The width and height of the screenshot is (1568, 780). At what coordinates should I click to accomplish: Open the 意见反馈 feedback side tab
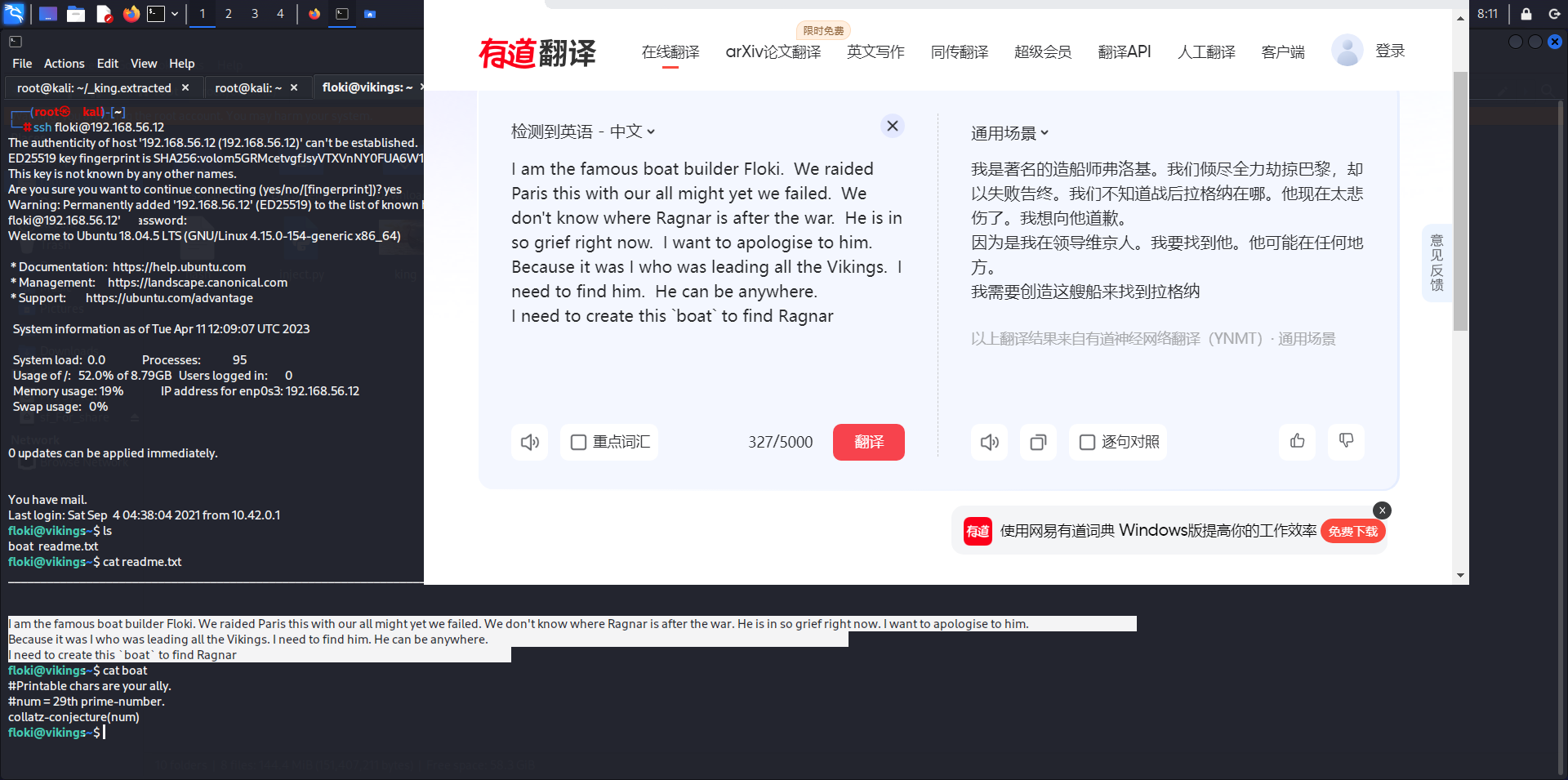pyautogui.click(x=1437, y=263)
